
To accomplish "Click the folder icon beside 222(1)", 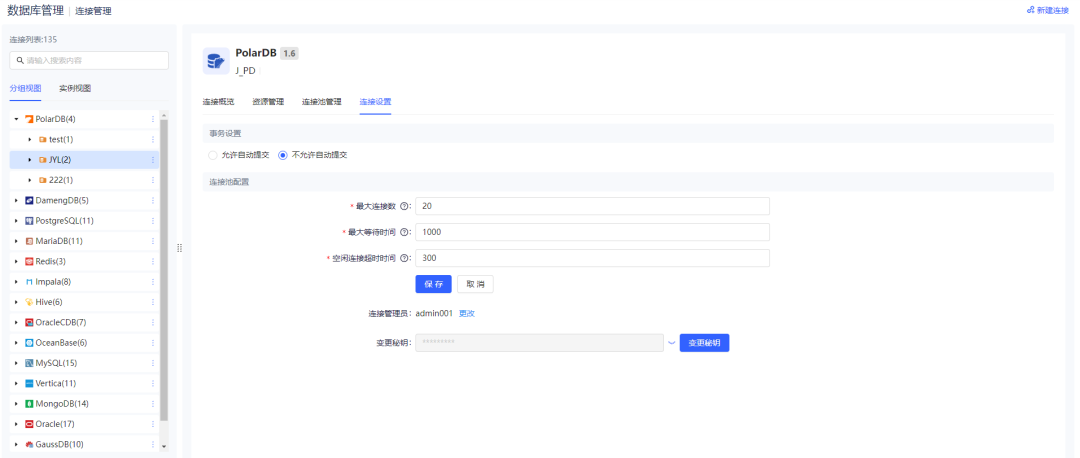I will [43, 180].
